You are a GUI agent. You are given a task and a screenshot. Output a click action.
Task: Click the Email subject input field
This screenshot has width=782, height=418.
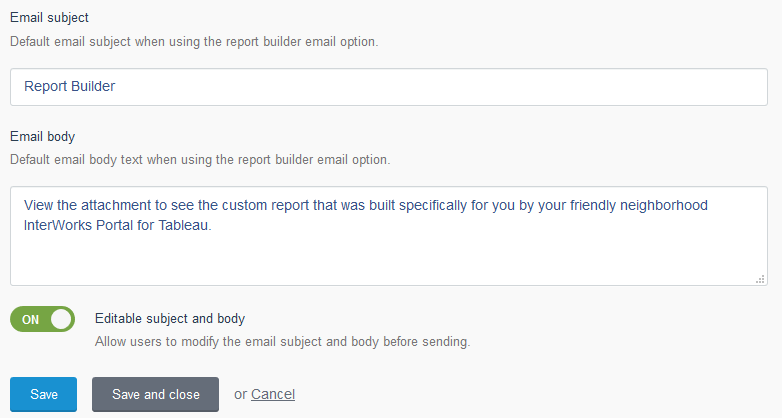pyautogui.click(x=389, y=87)
